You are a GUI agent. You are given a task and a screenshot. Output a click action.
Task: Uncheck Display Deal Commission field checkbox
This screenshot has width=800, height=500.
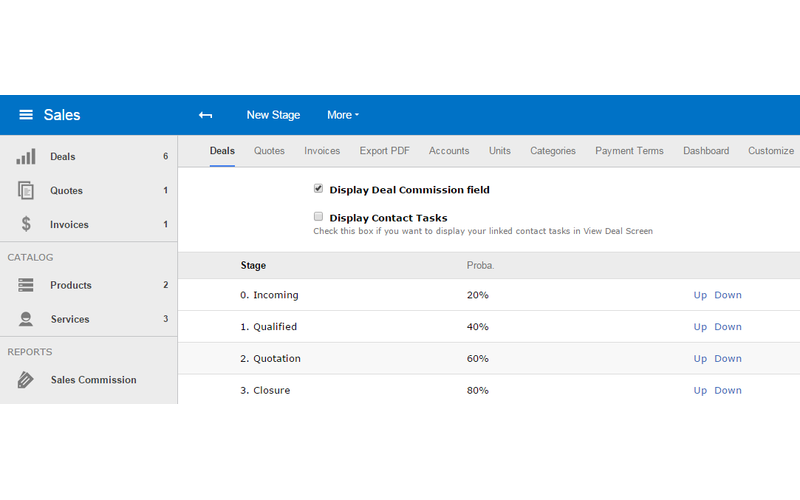pos(318,189)
